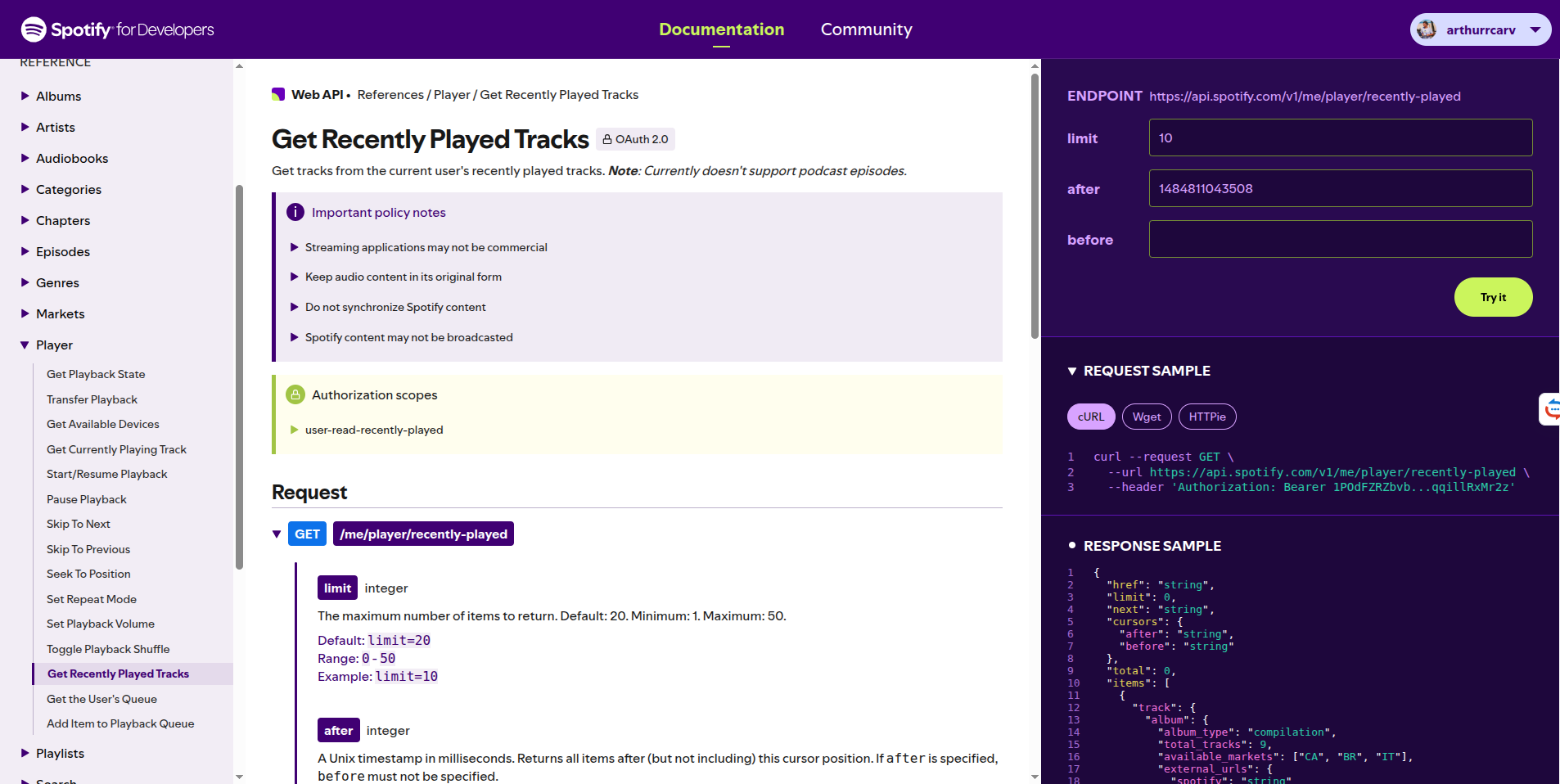The image size is (1560, 784).
Task: Open Start/Resume Playback page
Action: pyautogui.click(x=106, y=474)
